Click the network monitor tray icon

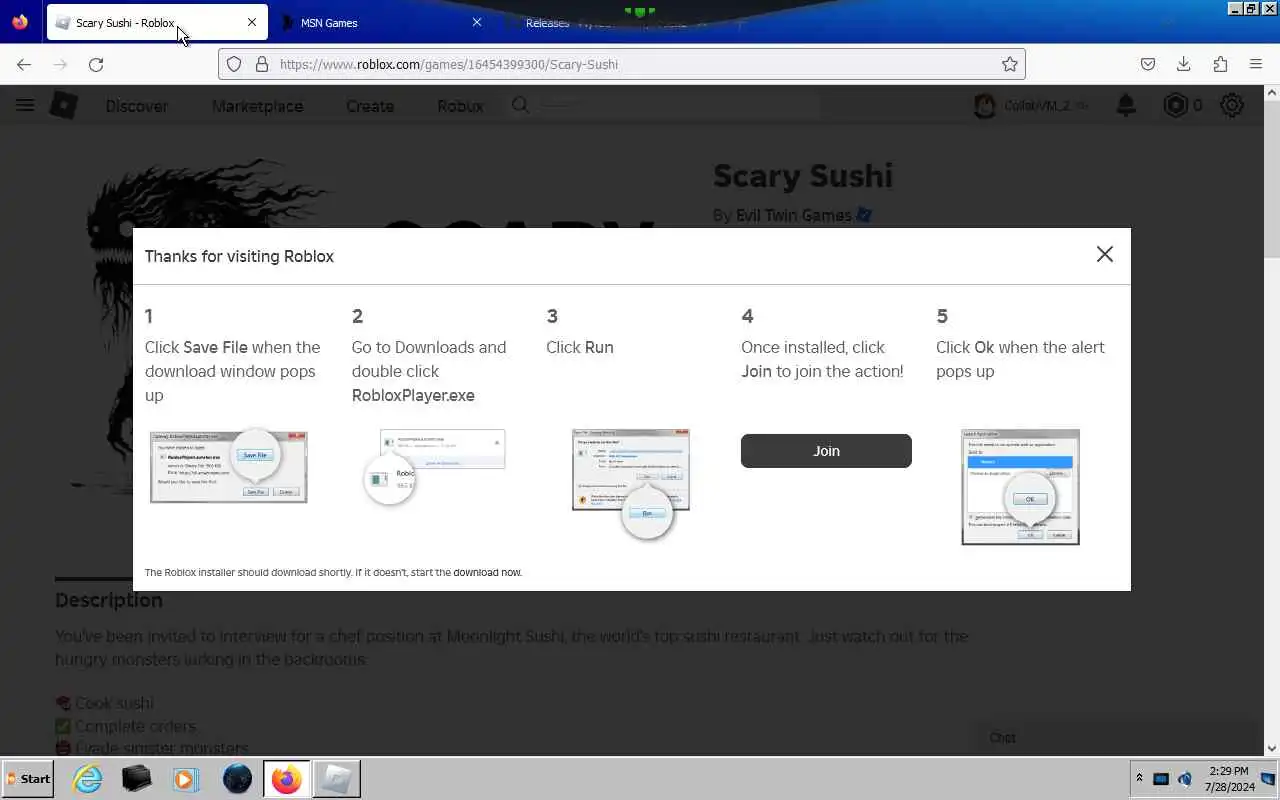point(1161,779)
